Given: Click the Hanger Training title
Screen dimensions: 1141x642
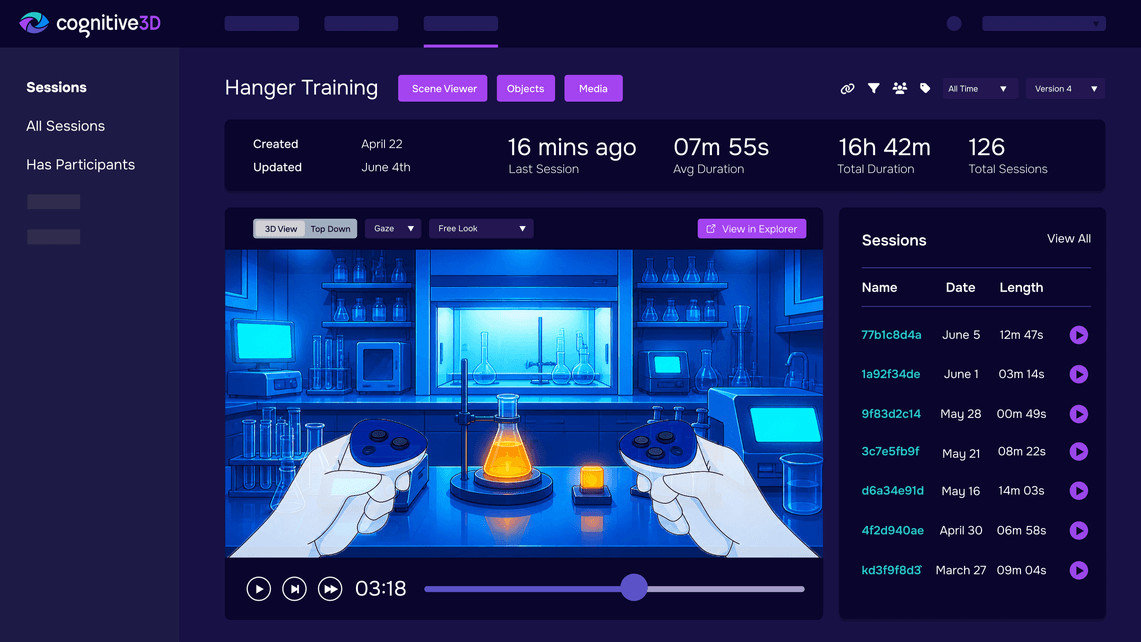Looking at the screenshot, I should point(301,87).
